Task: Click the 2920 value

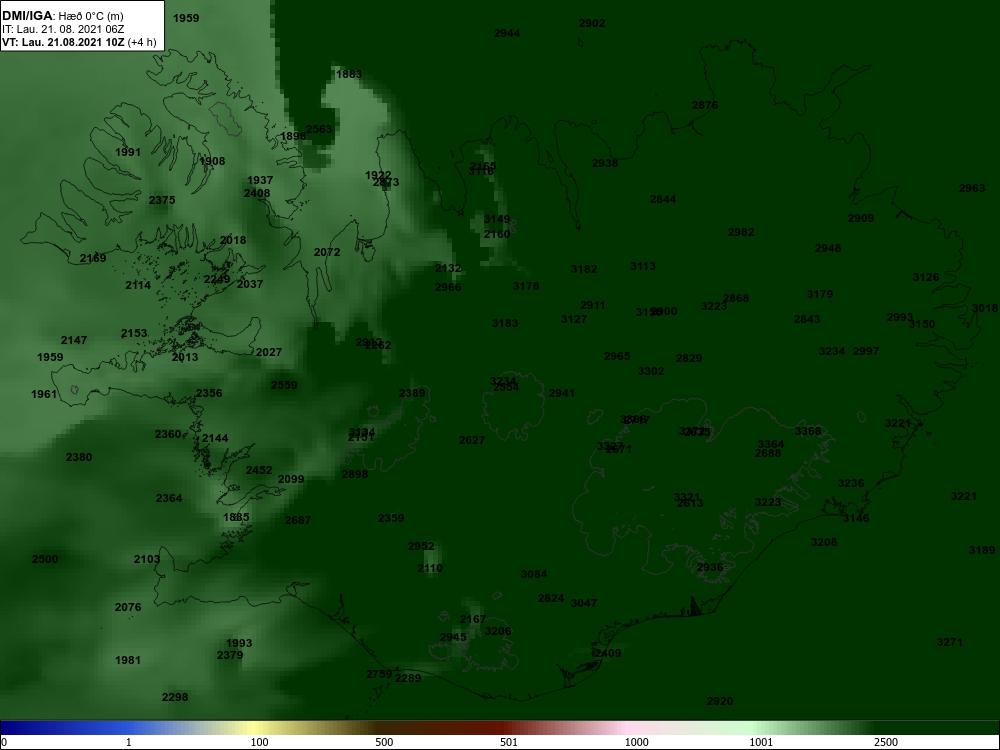Action: [720, 701]
